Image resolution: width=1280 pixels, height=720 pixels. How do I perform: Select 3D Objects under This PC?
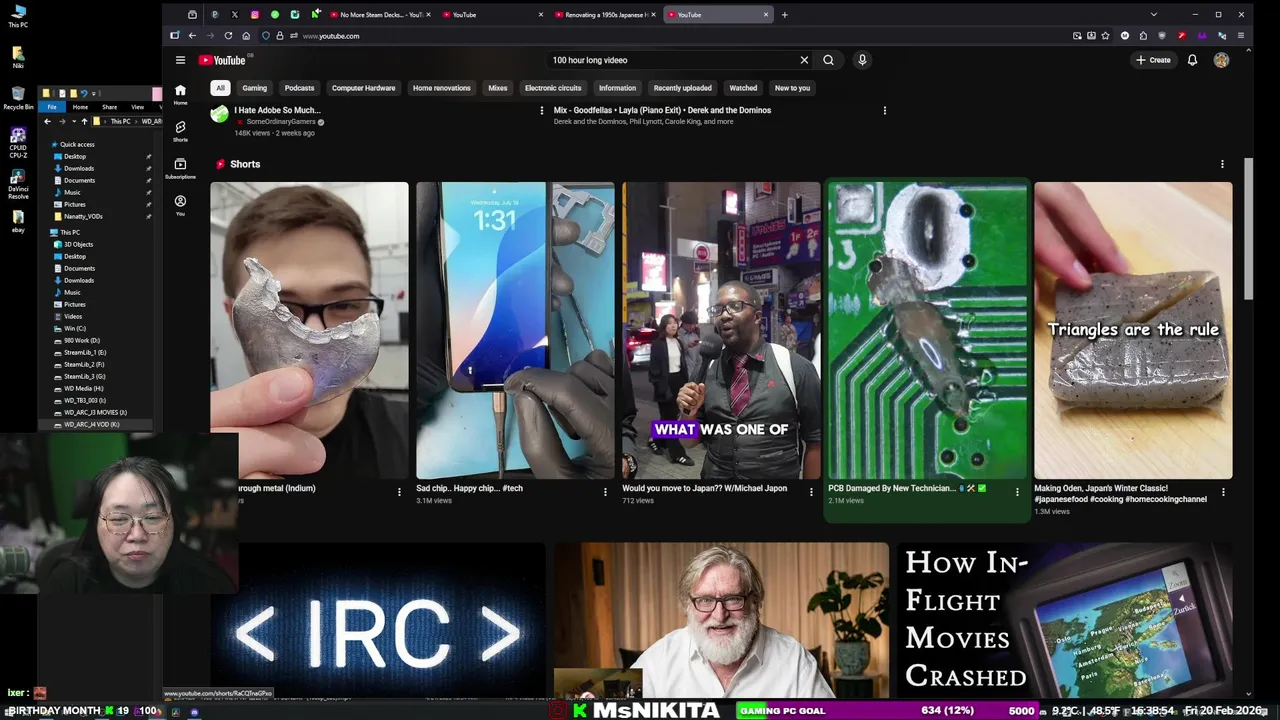coord(78,244)
